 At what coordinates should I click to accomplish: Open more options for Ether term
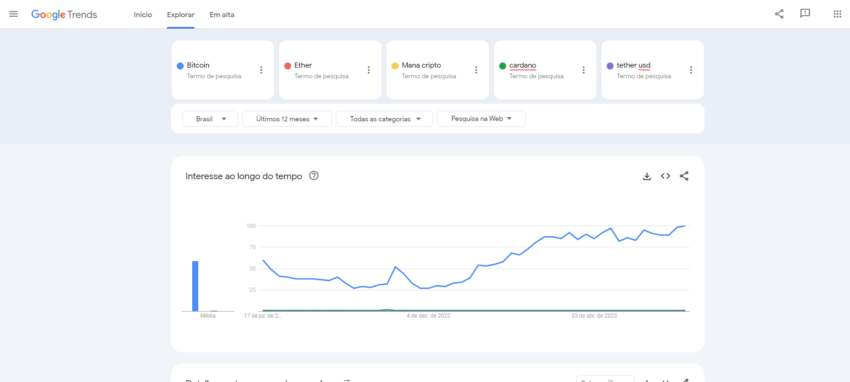tap(369, 70)
